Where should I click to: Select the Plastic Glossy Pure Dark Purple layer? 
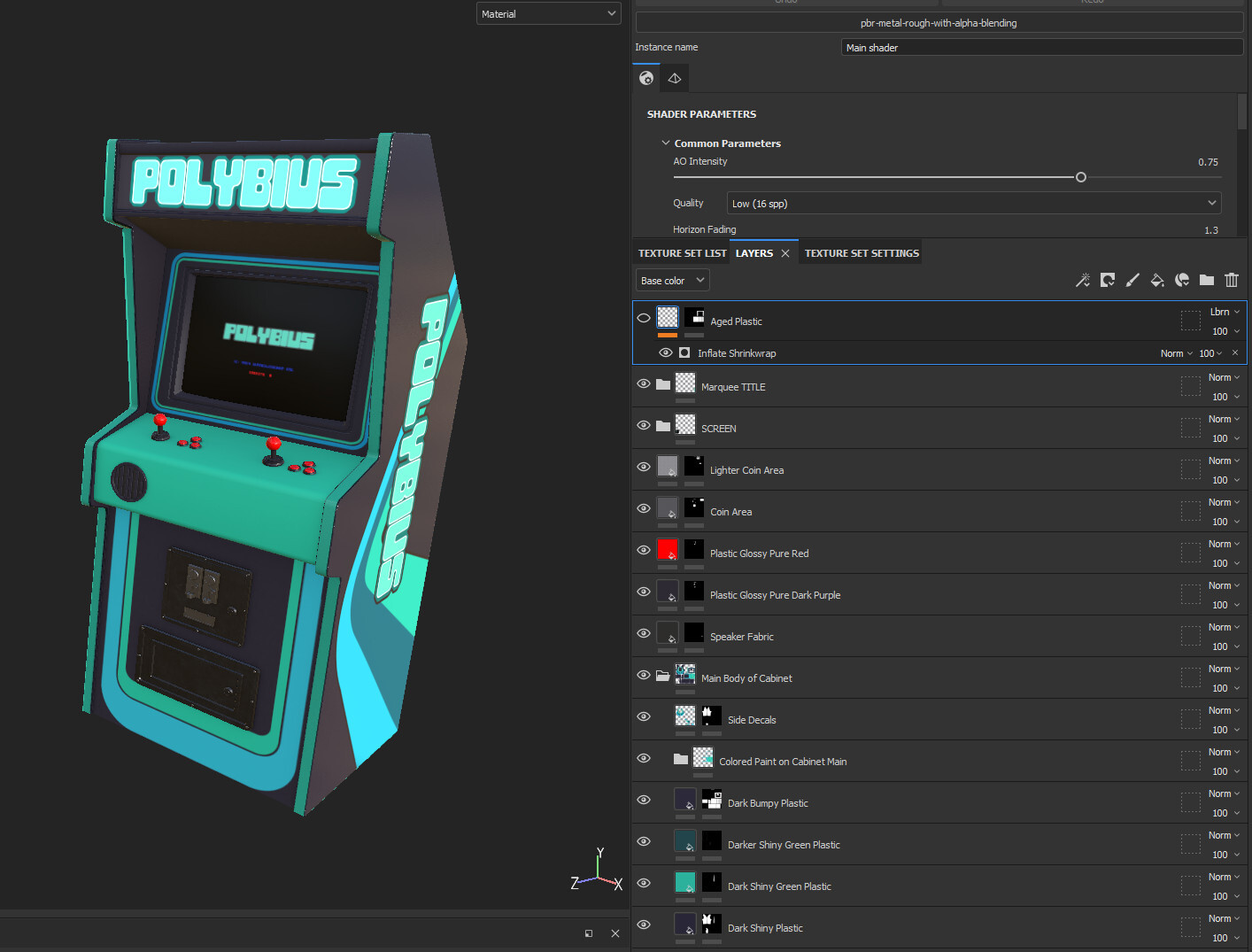pyautogui.click(x=940, y=594)
